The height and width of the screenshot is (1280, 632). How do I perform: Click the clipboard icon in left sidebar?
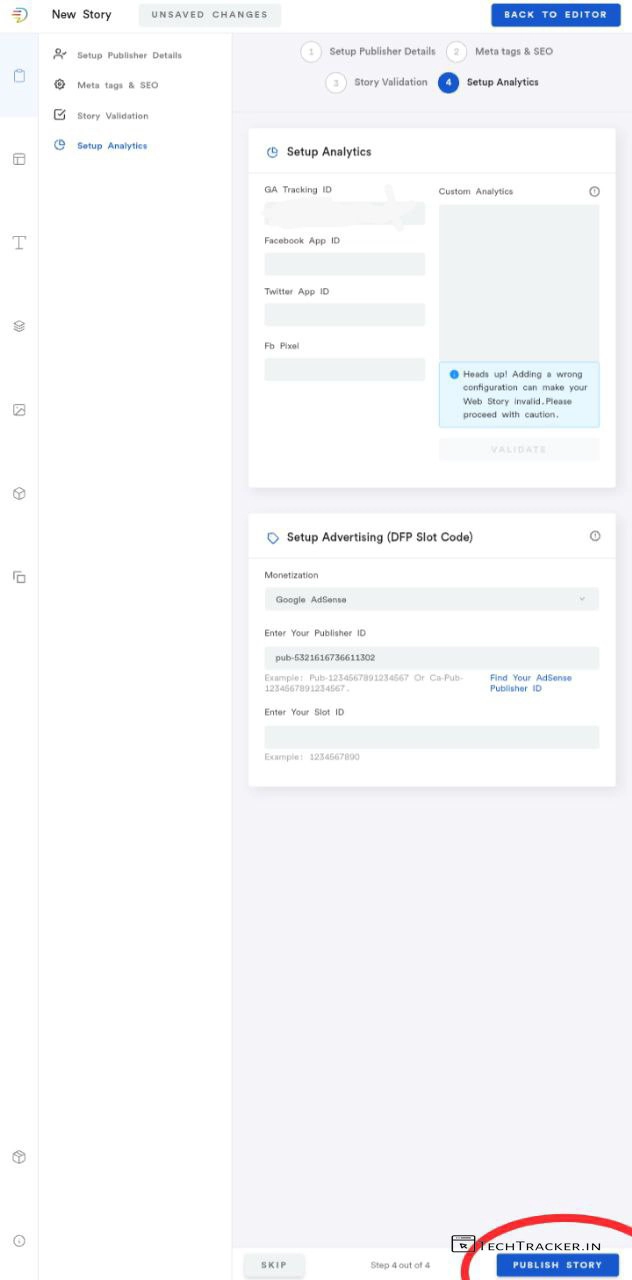click(19, 76)
